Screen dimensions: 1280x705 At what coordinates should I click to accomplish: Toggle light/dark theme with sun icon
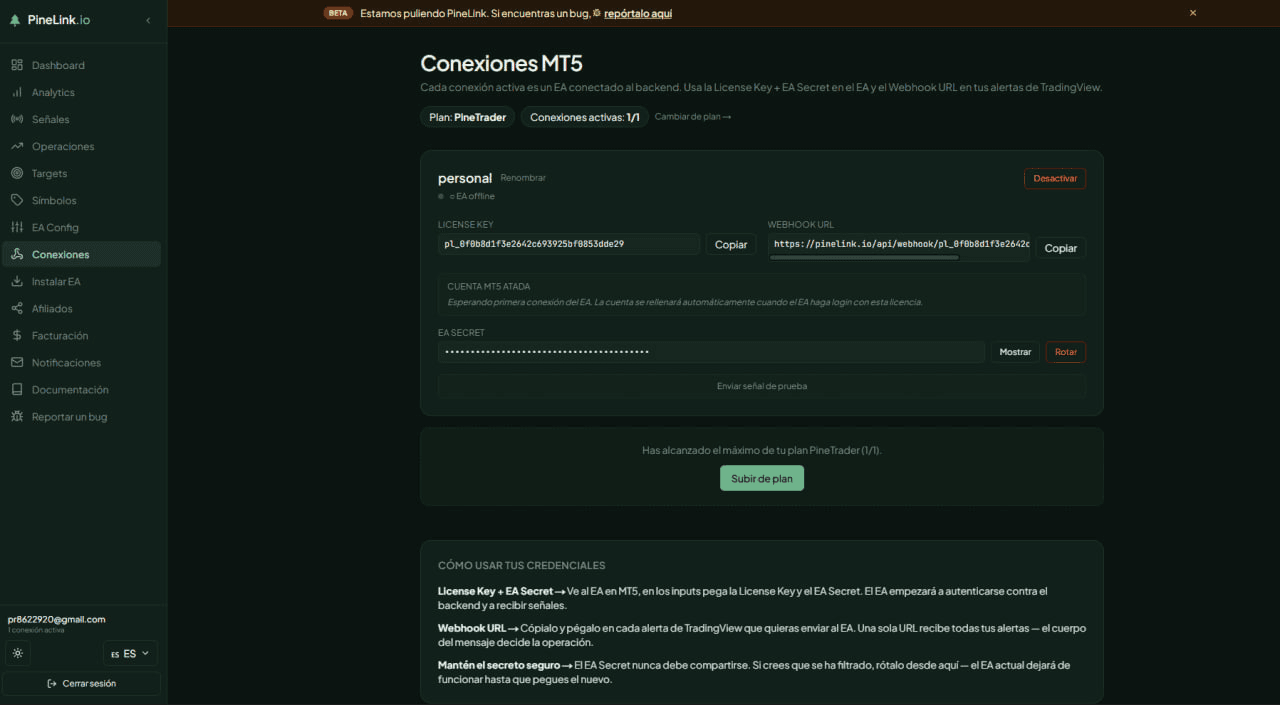(x=18, y=653)
